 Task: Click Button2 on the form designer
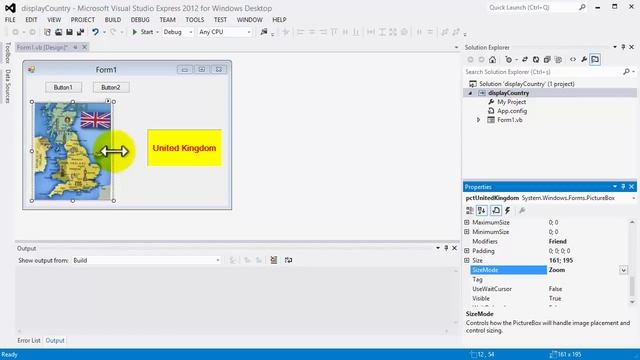pos(111,87)
